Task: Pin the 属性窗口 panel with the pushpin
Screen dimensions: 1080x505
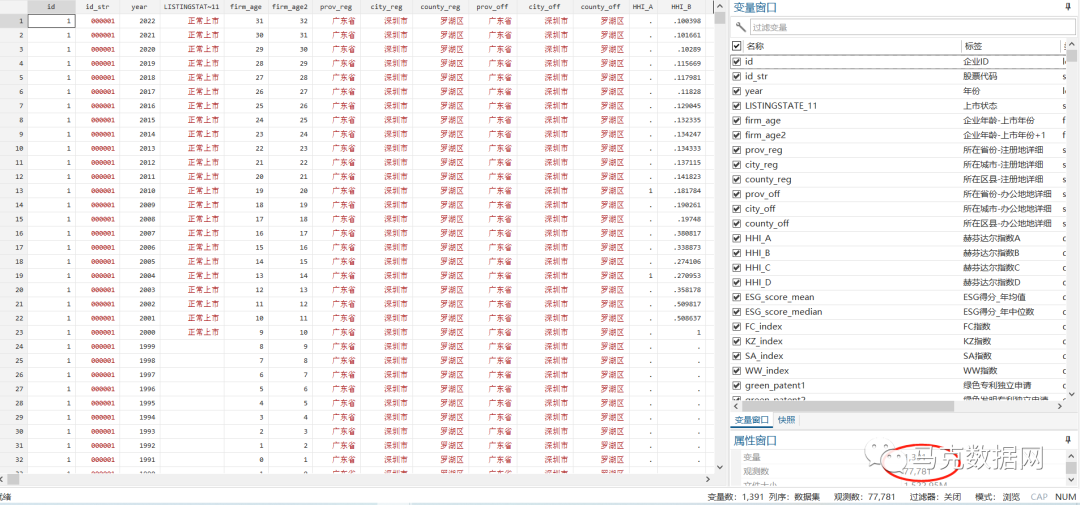Action: [1068, 440]
